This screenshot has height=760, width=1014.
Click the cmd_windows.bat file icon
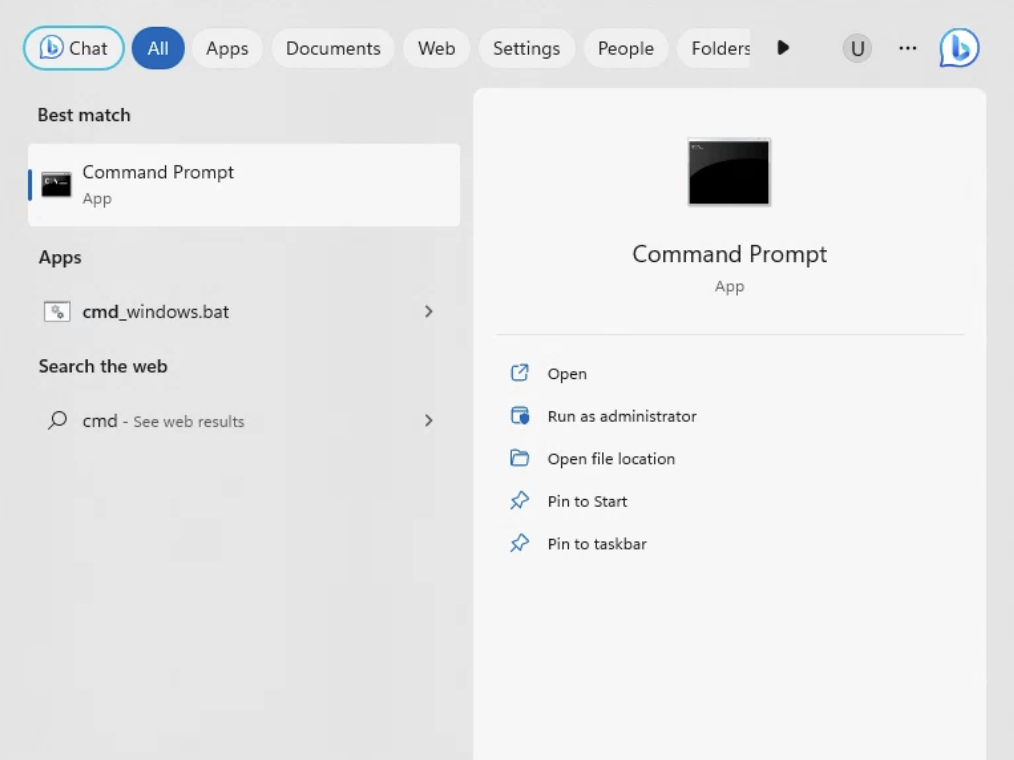pos(57,312)
